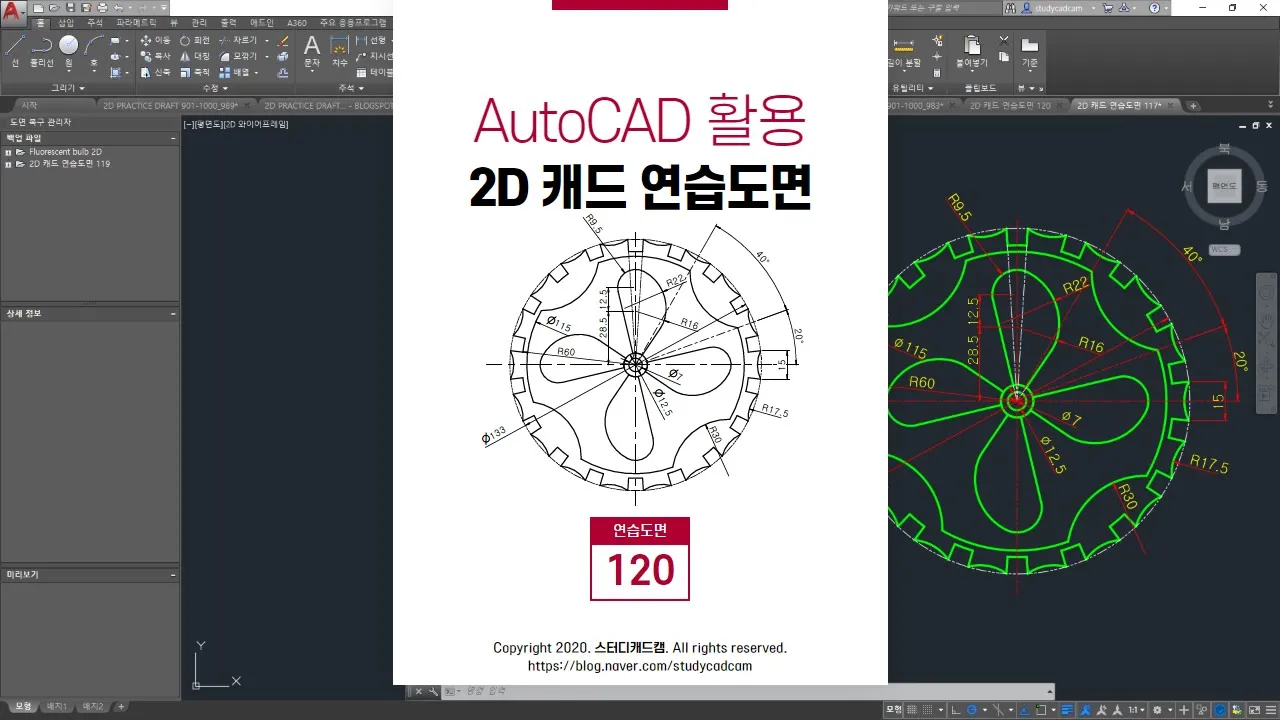Viewport: 1280px width, 720px height.
Task: Activate the Copy (복사) command
Action: (155, 56)
